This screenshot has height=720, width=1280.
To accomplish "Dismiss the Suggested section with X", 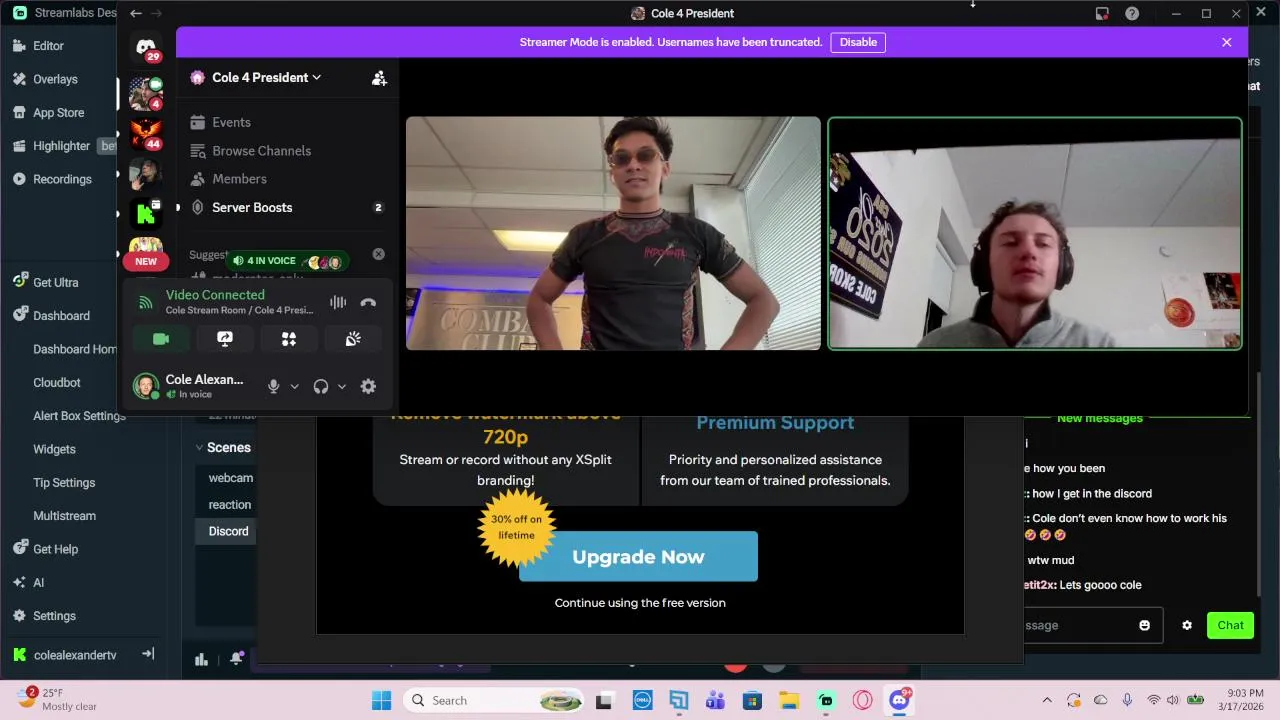I will (379, 254).
